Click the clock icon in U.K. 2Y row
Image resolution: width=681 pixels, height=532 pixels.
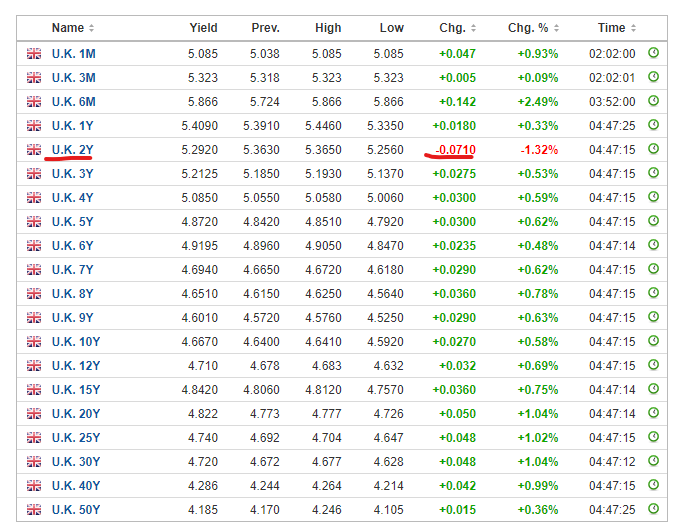point(653,149)
